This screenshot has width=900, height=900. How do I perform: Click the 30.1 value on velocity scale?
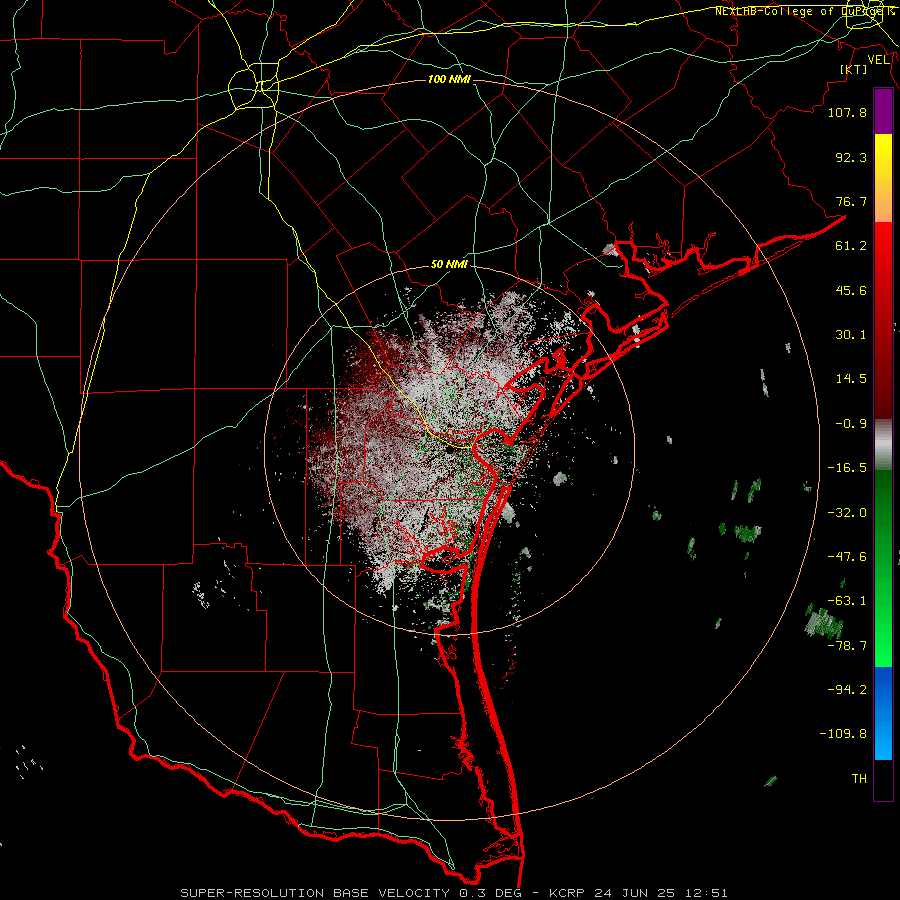tap(851, 335)
